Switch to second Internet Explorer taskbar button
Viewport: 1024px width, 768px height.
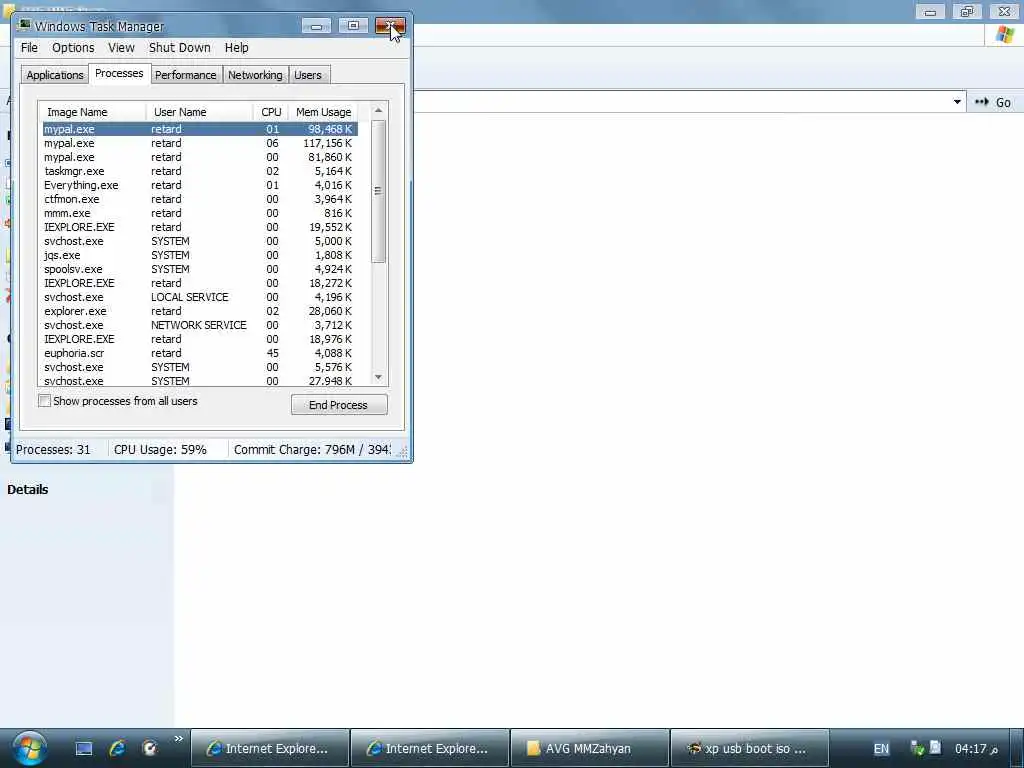pos(430,748)
